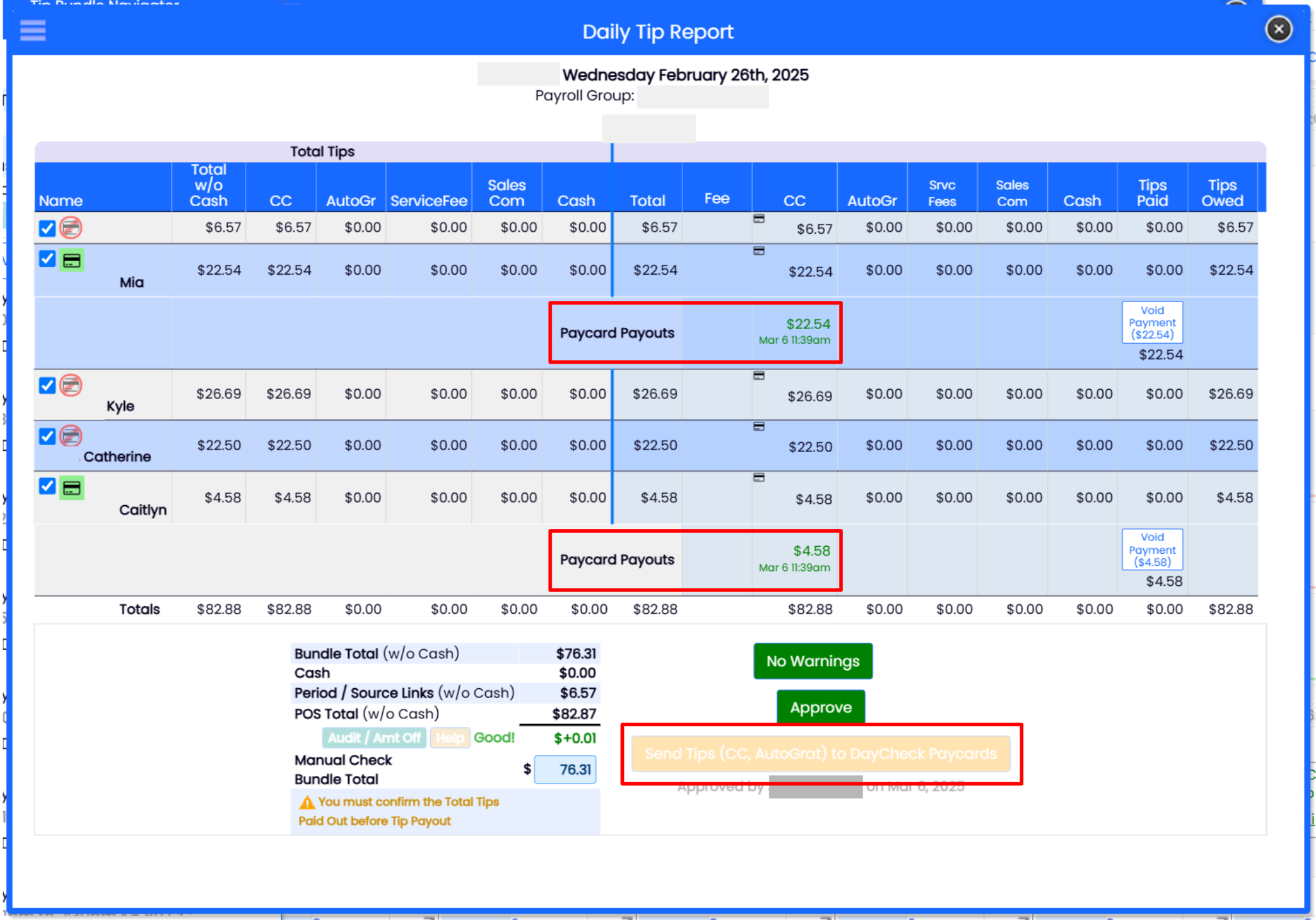
Task: Click the Manual Check Bundle Total field
Action: [565, 769]
